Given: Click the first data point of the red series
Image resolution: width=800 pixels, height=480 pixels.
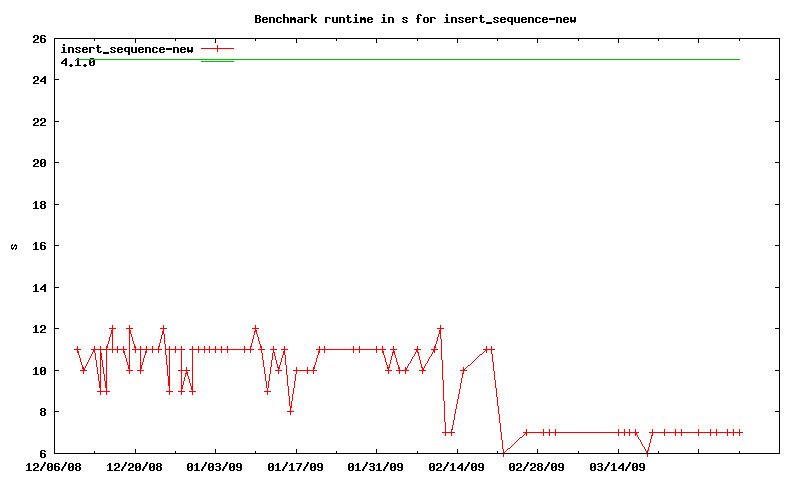Looking at the screenshot, I should click(77, 349).
